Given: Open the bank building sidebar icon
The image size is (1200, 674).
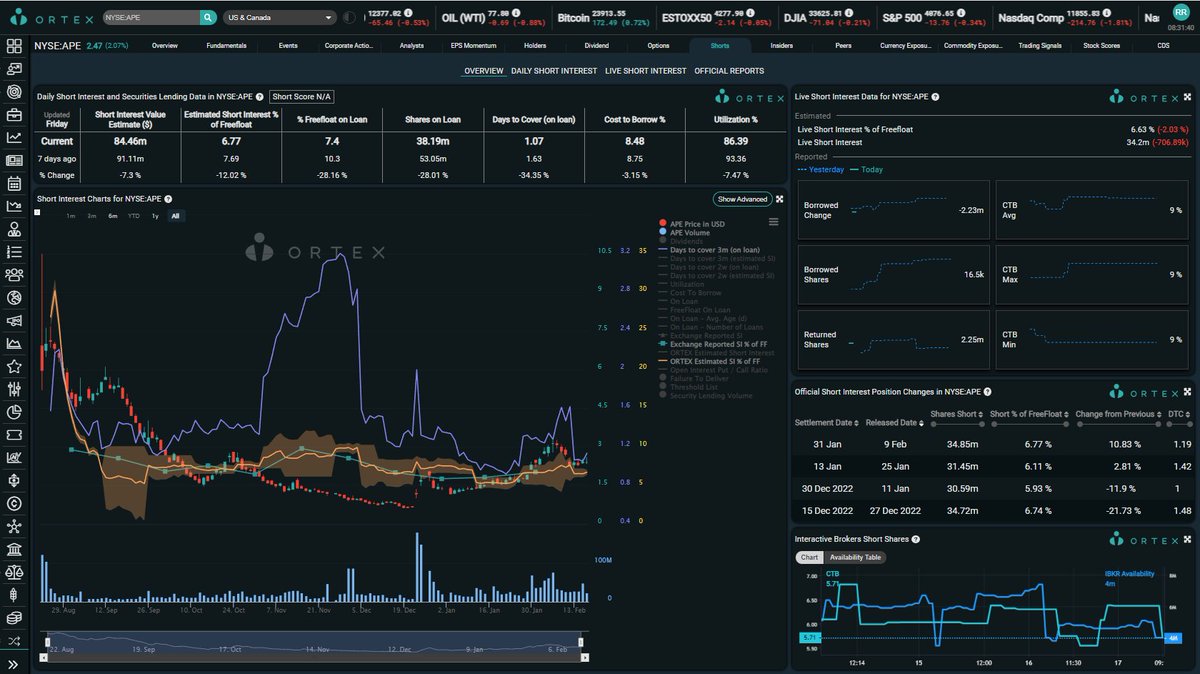Looking at the screenshot, I should pyautogui.click(x=14, y=549).
